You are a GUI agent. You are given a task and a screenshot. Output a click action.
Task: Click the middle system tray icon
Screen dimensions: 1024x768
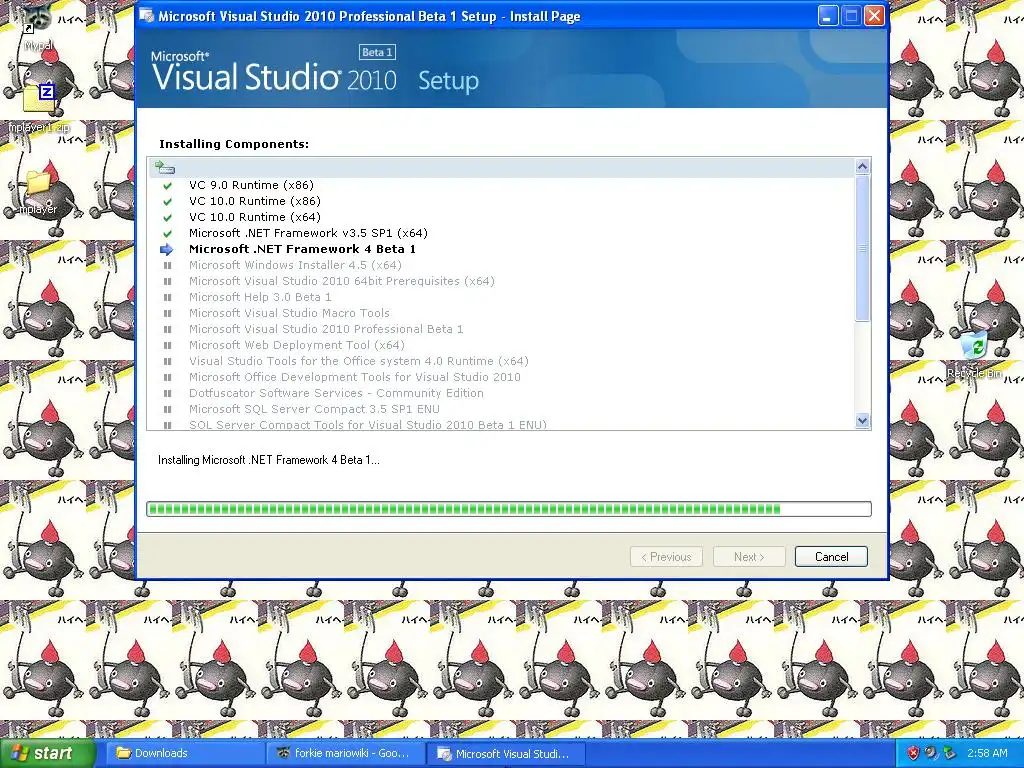pos(931,753)
